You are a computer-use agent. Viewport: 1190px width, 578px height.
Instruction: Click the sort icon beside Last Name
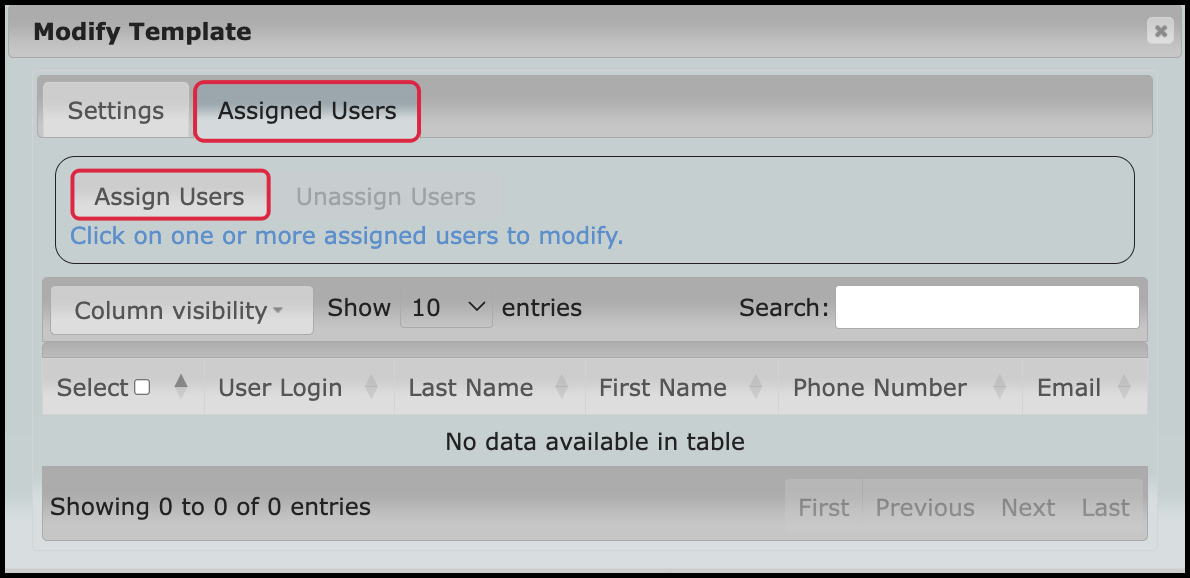(x=562, y=387)
